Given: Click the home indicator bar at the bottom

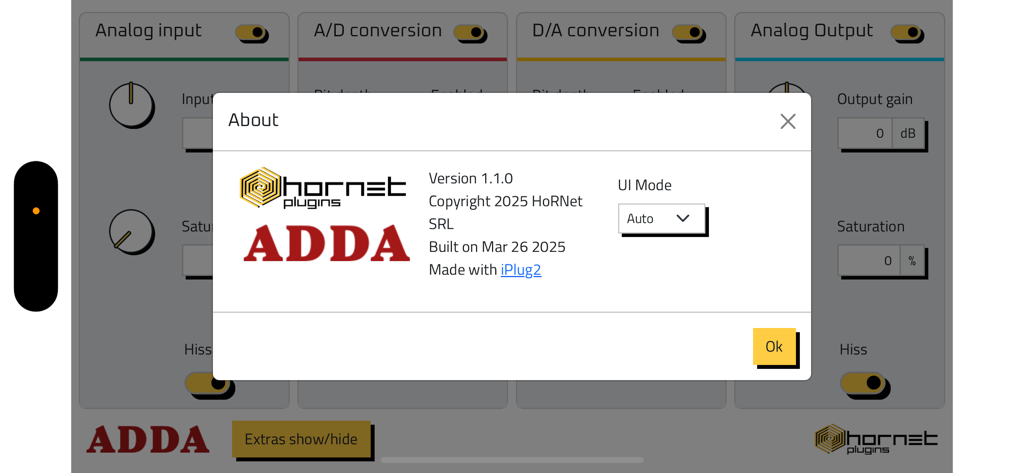Looking at the screenshot, I should 512,460.
